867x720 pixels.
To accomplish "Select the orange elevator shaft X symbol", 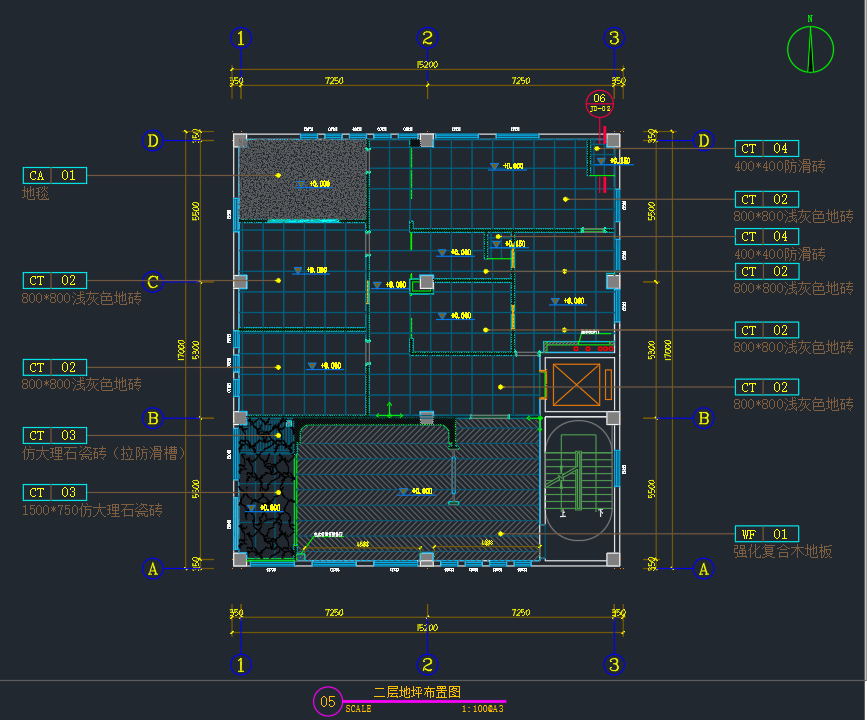I will pyautogui.click(x=576, y=384).
